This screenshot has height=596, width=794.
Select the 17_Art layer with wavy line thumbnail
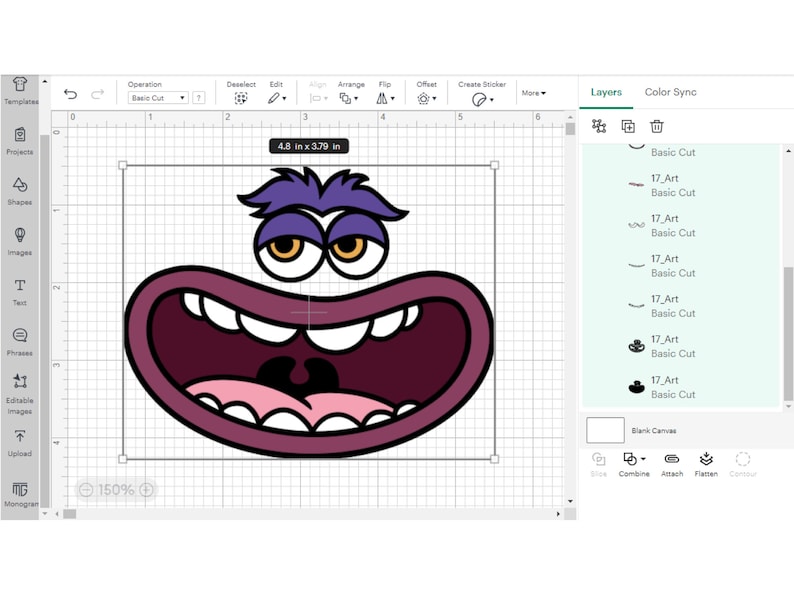(681, 225)
